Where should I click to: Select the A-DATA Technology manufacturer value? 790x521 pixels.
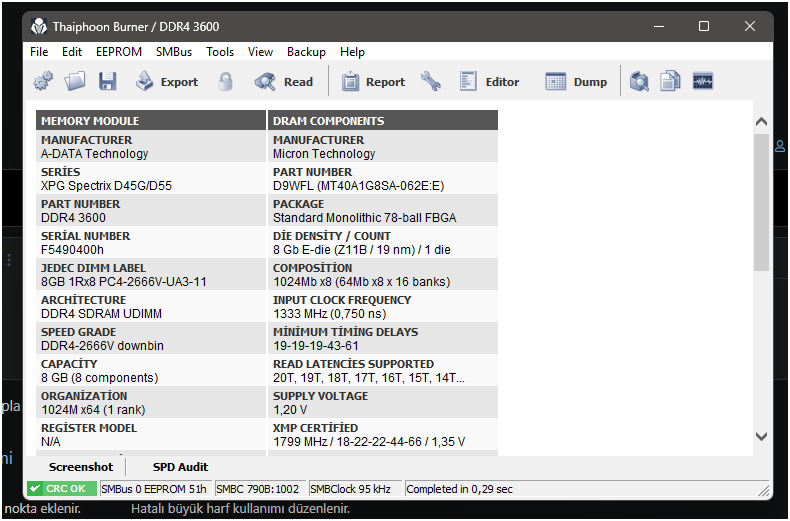click(x=95, y=154)
